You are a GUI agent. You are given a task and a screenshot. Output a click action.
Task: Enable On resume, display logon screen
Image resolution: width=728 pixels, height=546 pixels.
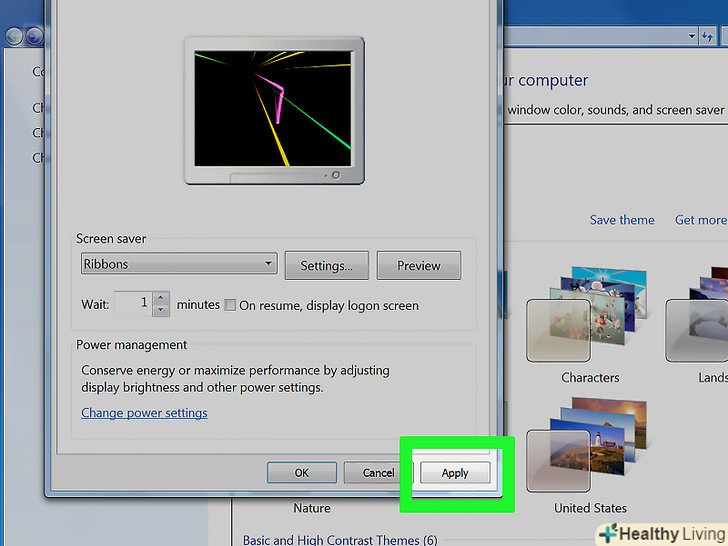(x=230, y=305)
